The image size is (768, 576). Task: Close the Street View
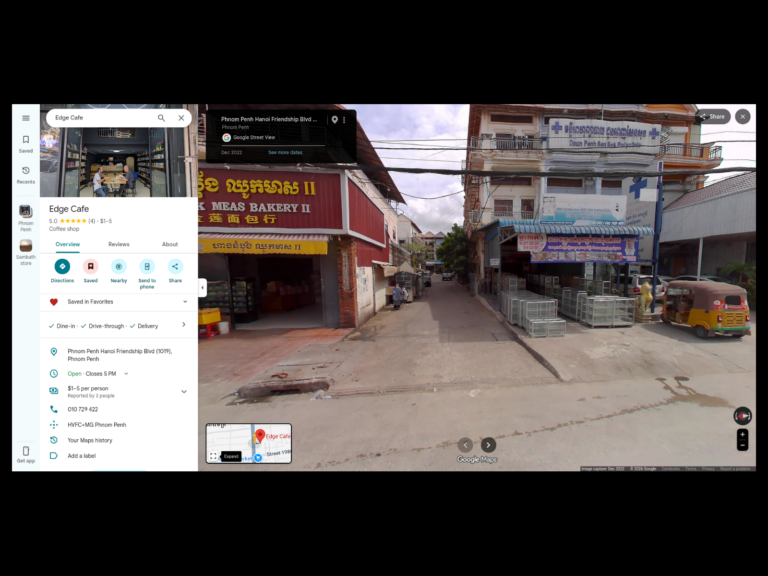[743, 117]
